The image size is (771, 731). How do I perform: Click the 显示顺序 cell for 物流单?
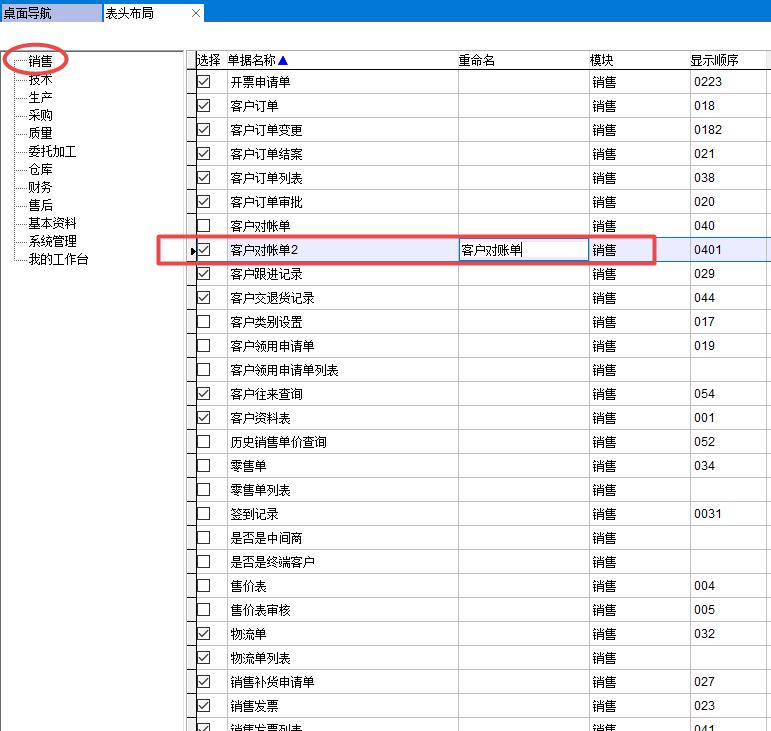coord(729,634)
